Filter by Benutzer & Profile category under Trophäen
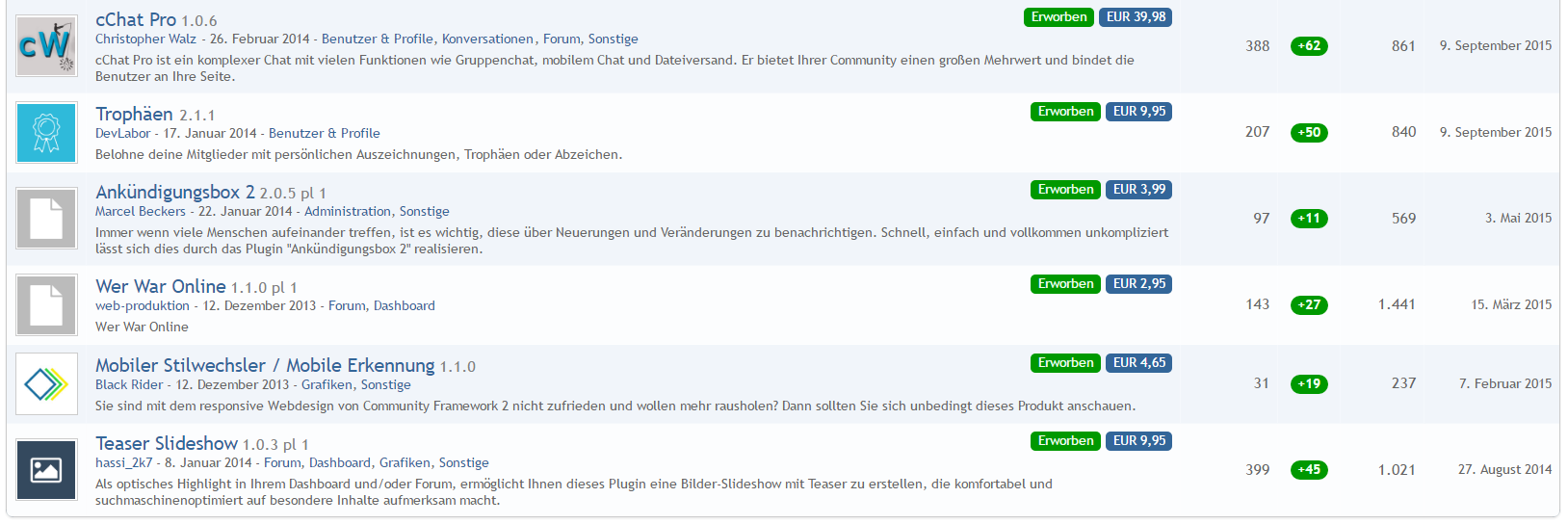 click(324, 134)
